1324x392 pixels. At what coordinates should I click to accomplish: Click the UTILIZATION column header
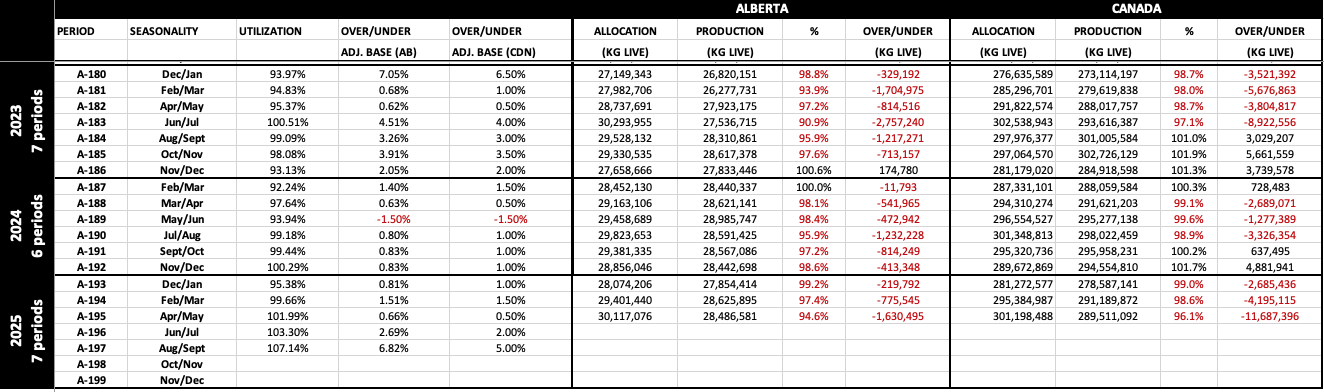270,33
